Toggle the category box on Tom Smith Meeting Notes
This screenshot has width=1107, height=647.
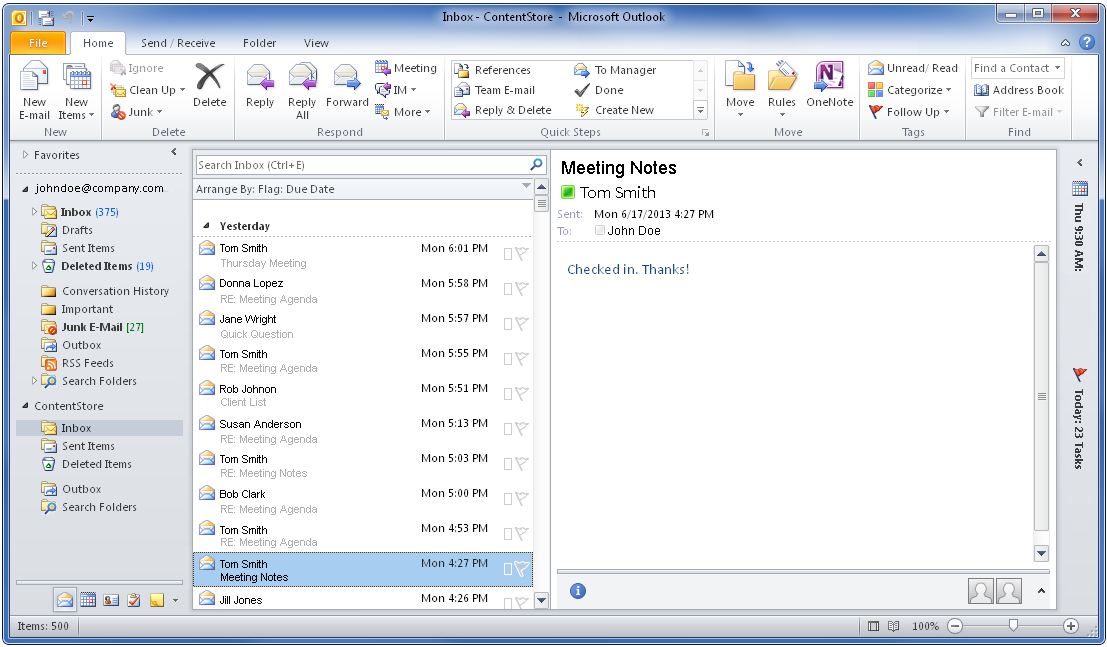[x=508, y=569]
